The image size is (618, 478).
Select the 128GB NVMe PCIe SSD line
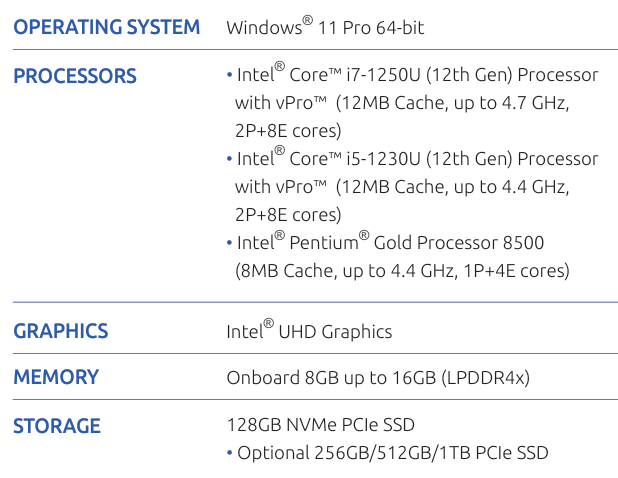pyautogui.click(x=320, y=425)
